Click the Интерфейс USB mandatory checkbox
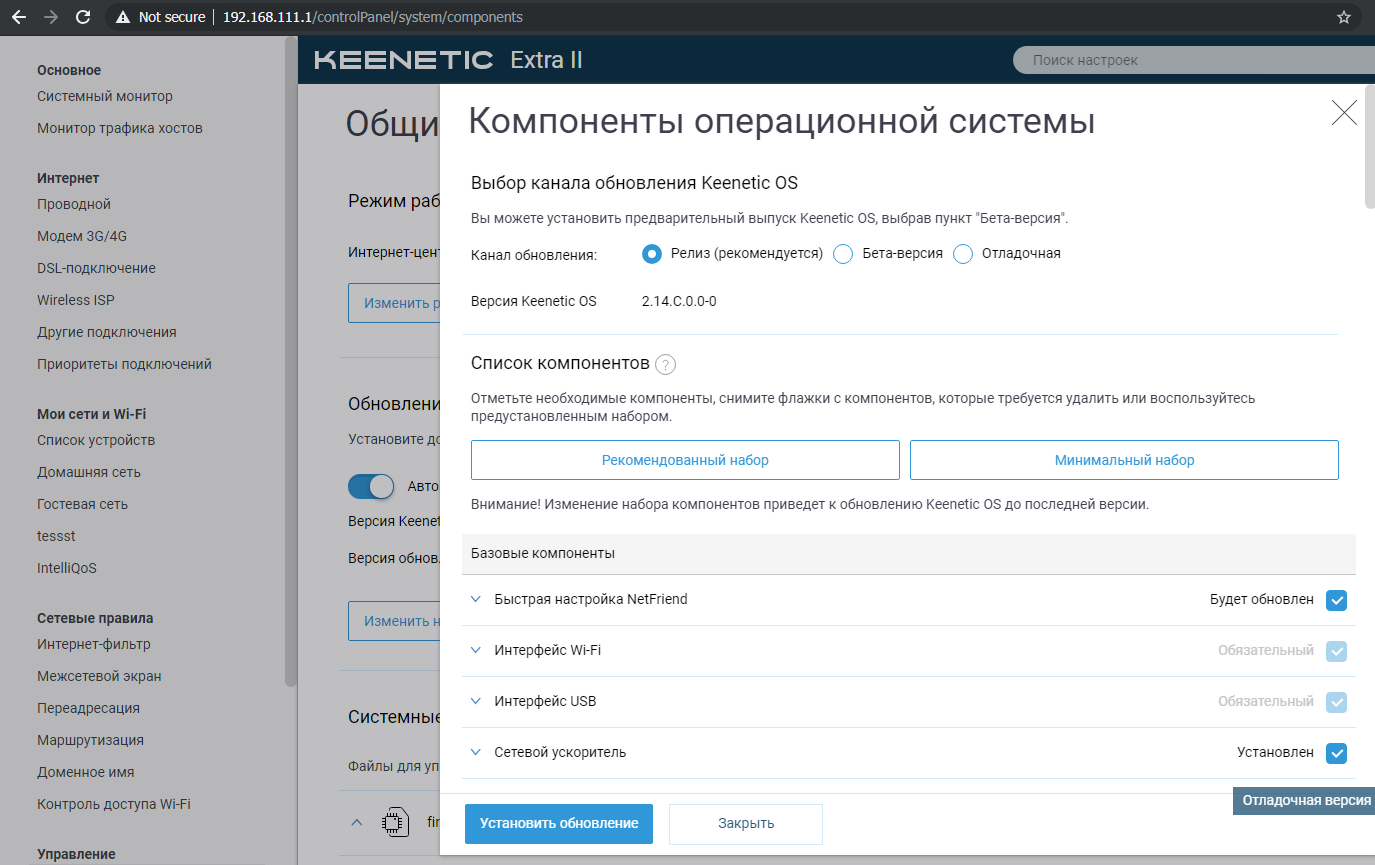 [x=1336, y=702]
